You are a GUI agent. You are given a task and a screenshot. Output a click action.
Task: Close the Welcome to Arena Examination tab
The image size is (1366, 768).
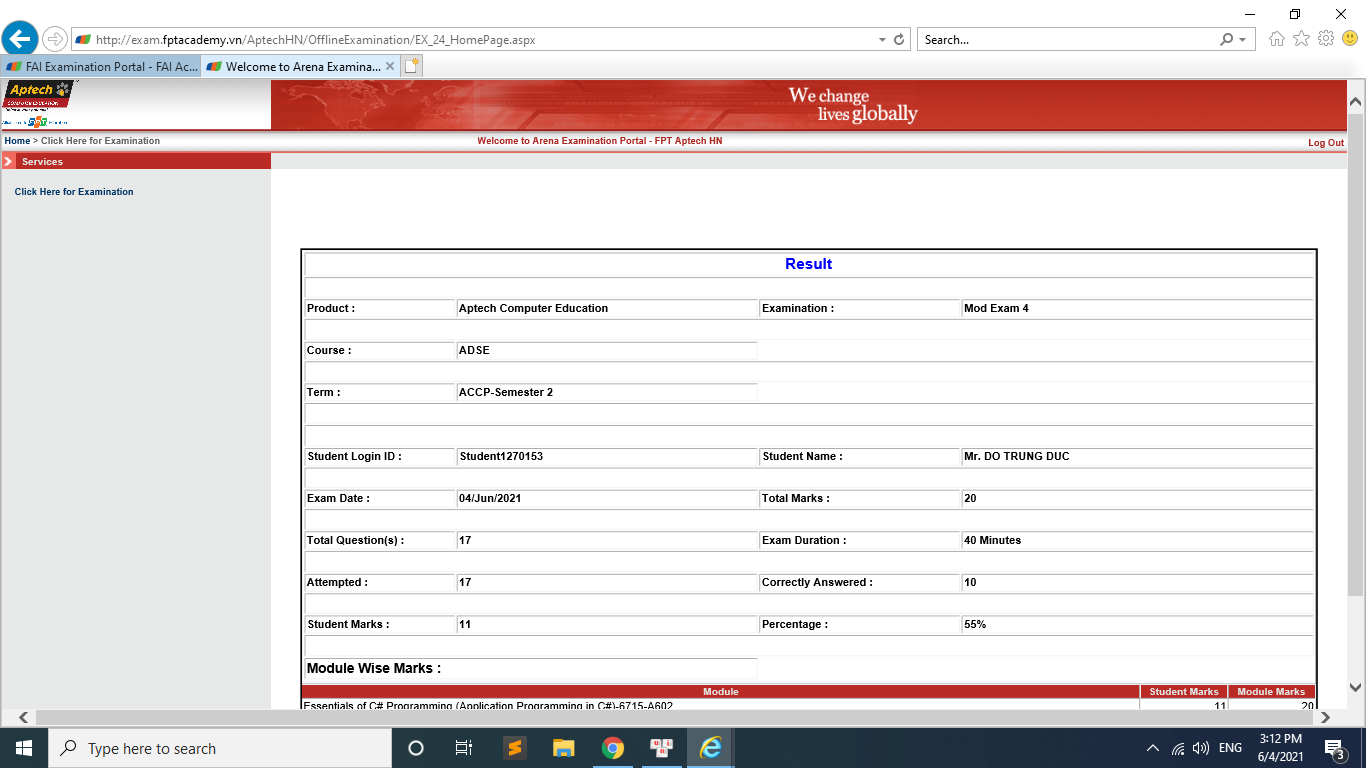[390, 67]
